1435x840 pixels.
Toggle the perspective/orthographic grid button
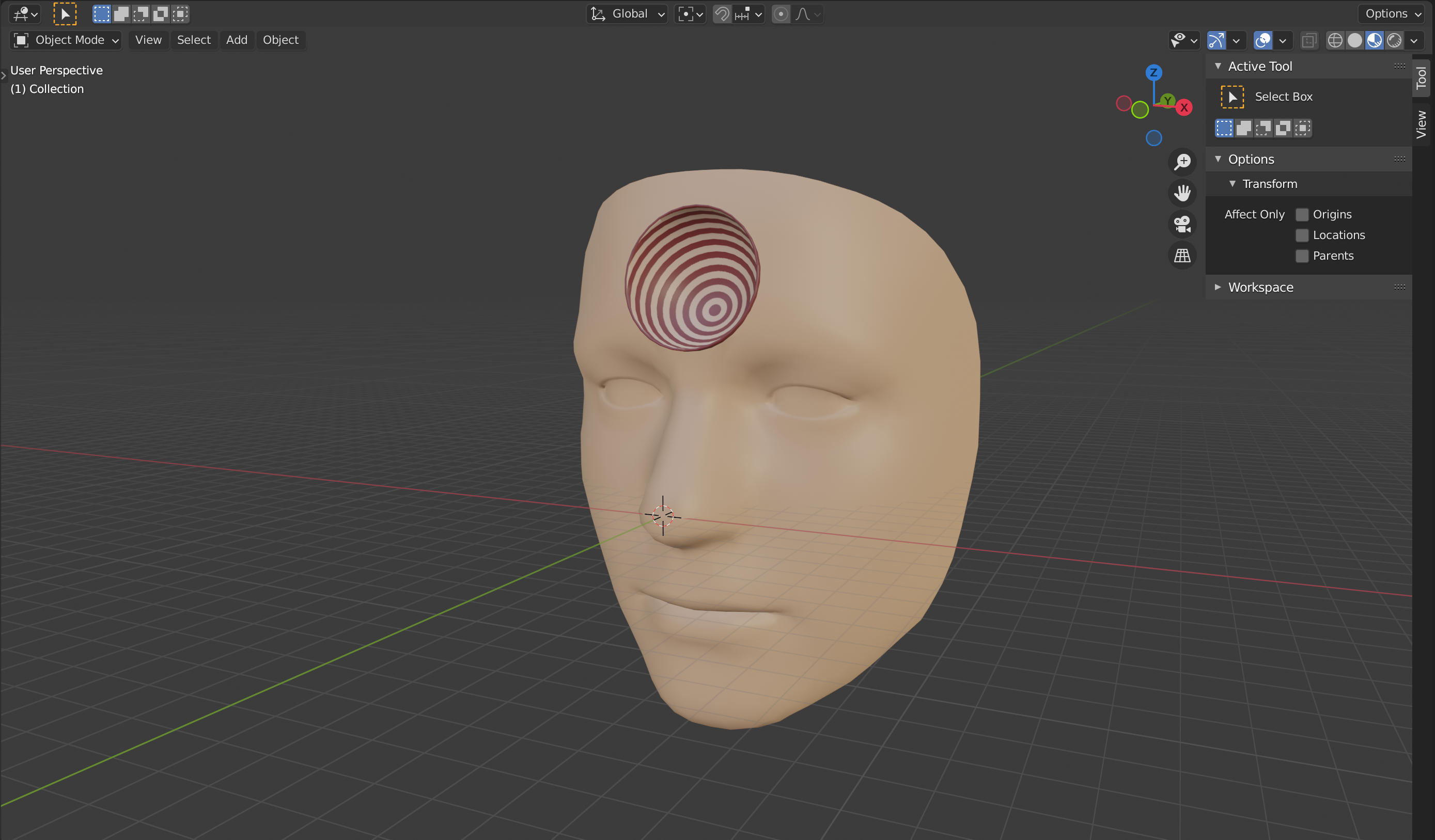[1182, 256]
